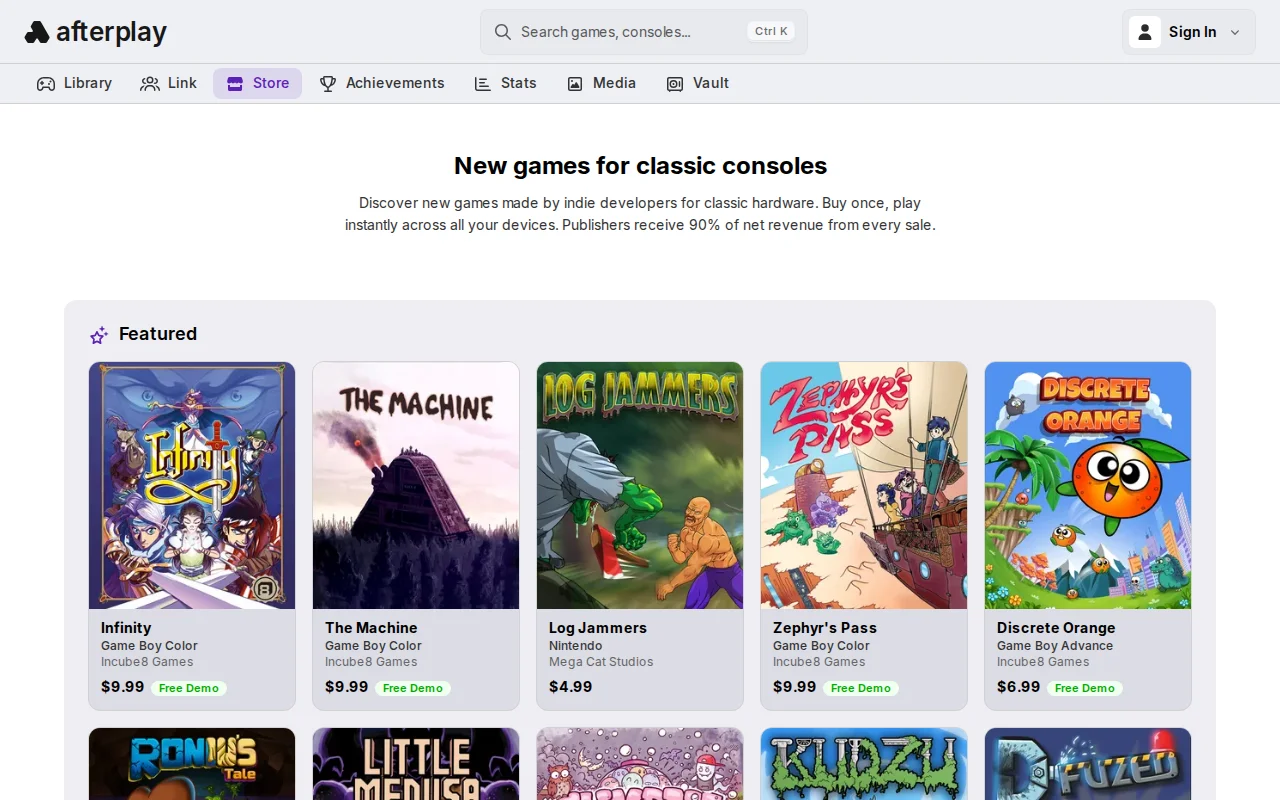
Task: Open the Kudzu game thumbnail
Action: [x=864, y=764]
